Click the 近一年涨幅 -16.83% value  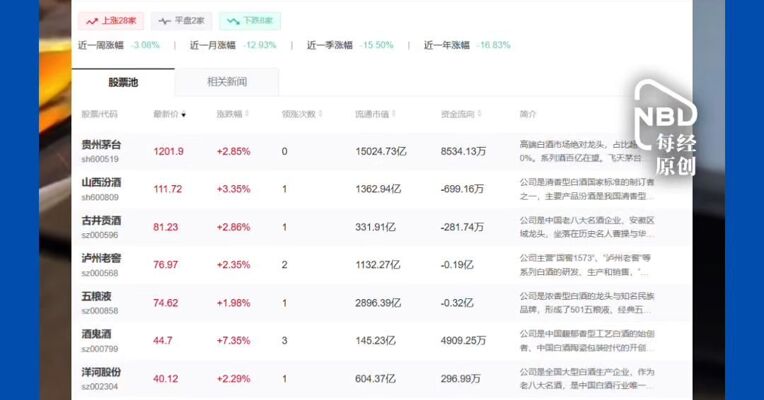coord(494,45)
